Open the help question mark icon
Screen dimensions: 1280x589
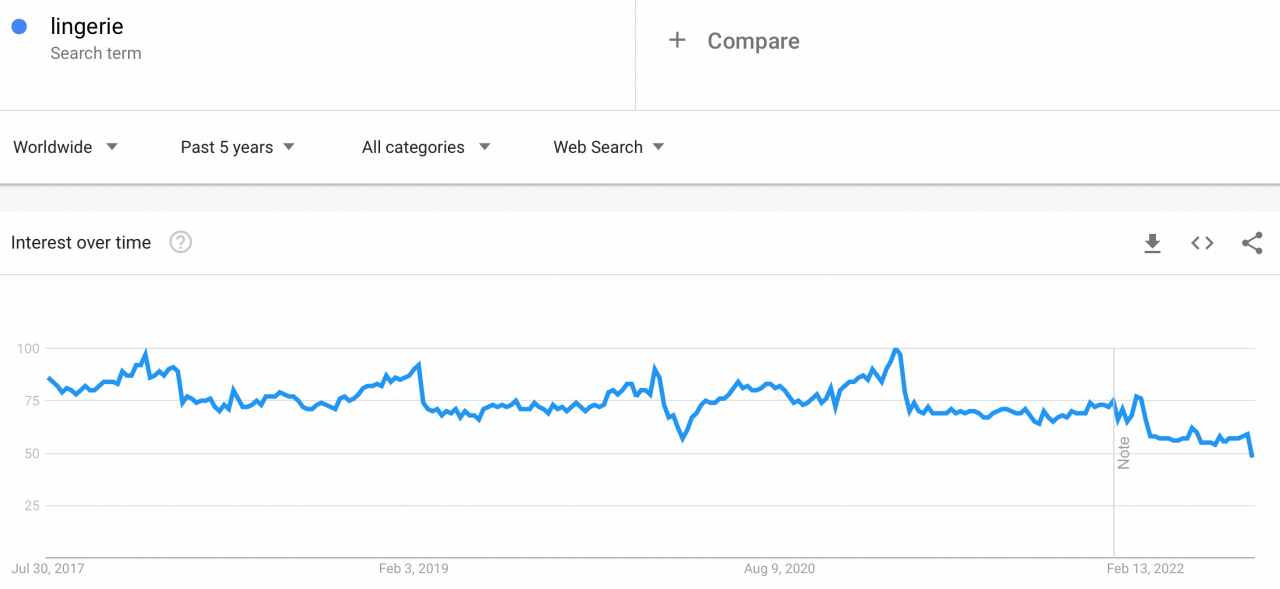click(180, 242)
